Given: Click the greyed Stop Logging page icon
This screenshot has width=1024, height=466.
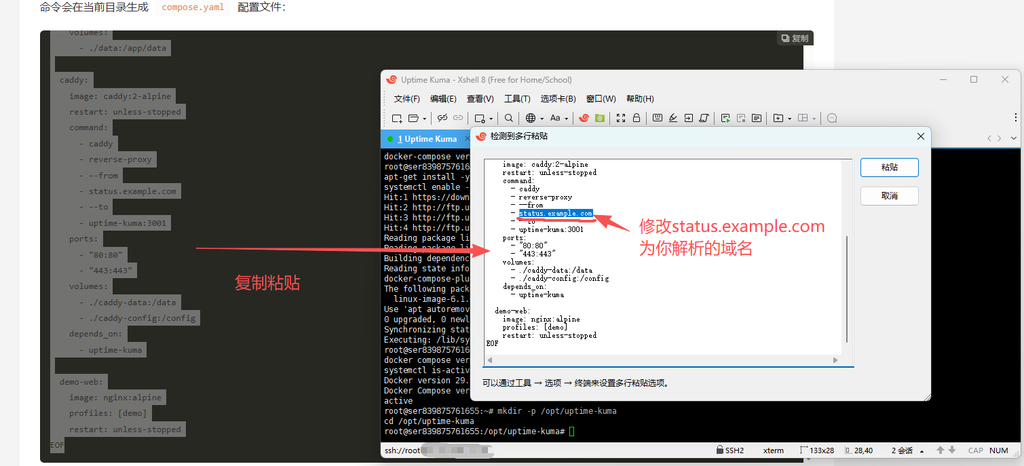Looking at the screenshot, I should [741, 118].
